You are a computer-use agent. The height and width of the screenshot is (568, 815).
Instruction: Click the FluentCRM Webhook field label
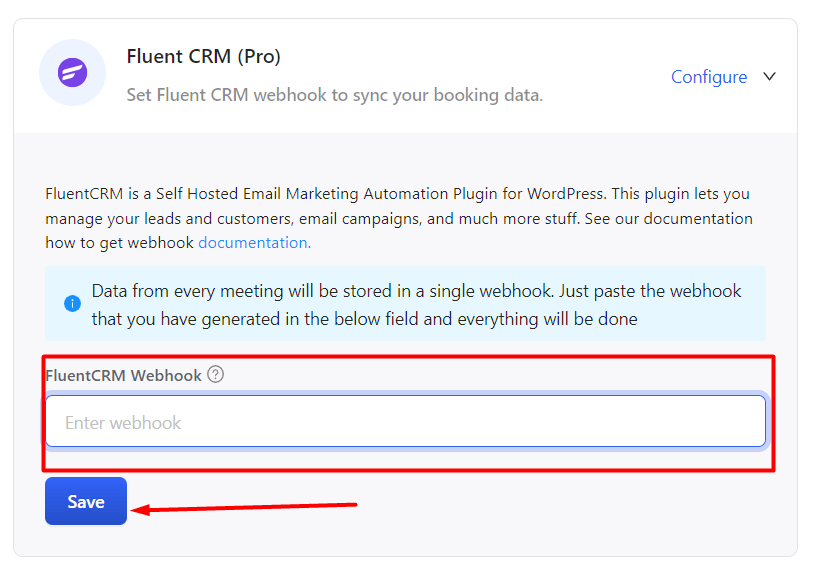(123, 375)
